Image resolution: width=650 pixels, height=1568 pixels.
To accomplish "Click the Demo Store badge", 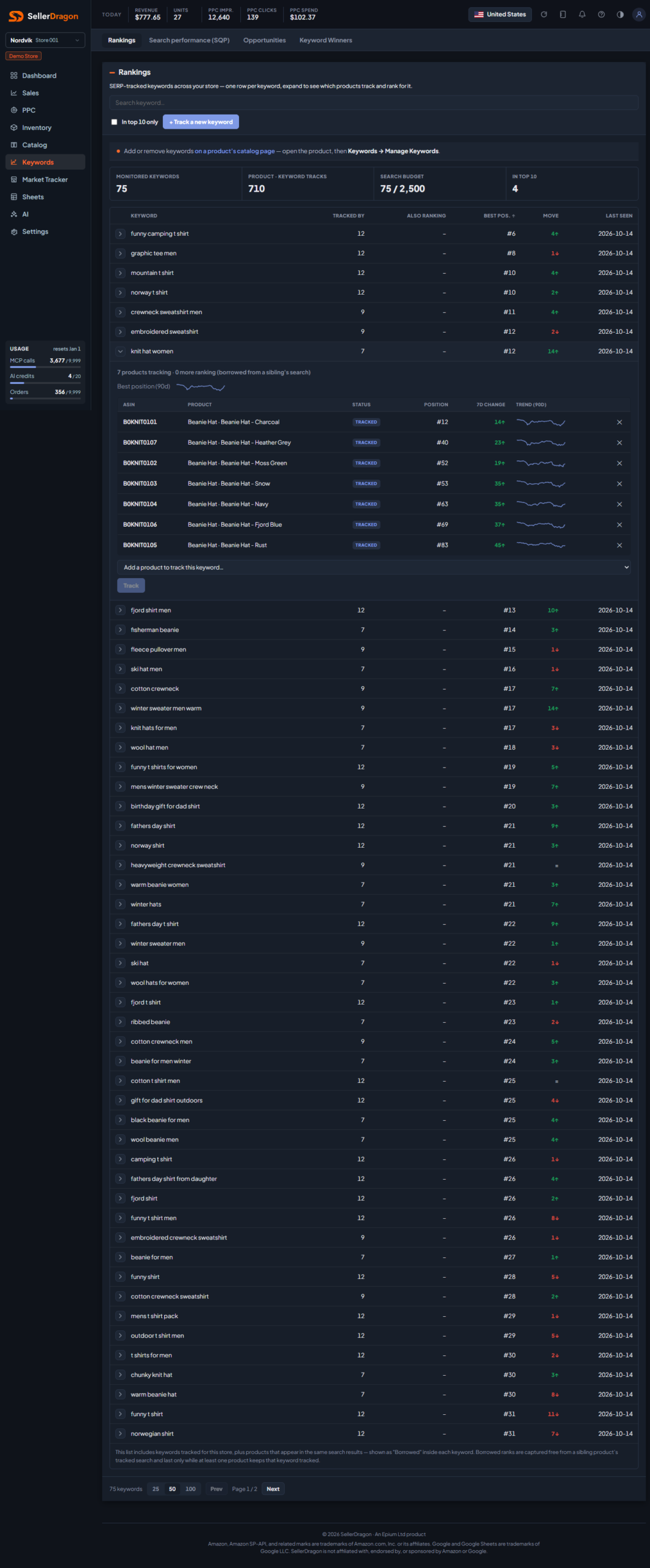I will click(23, 56).
